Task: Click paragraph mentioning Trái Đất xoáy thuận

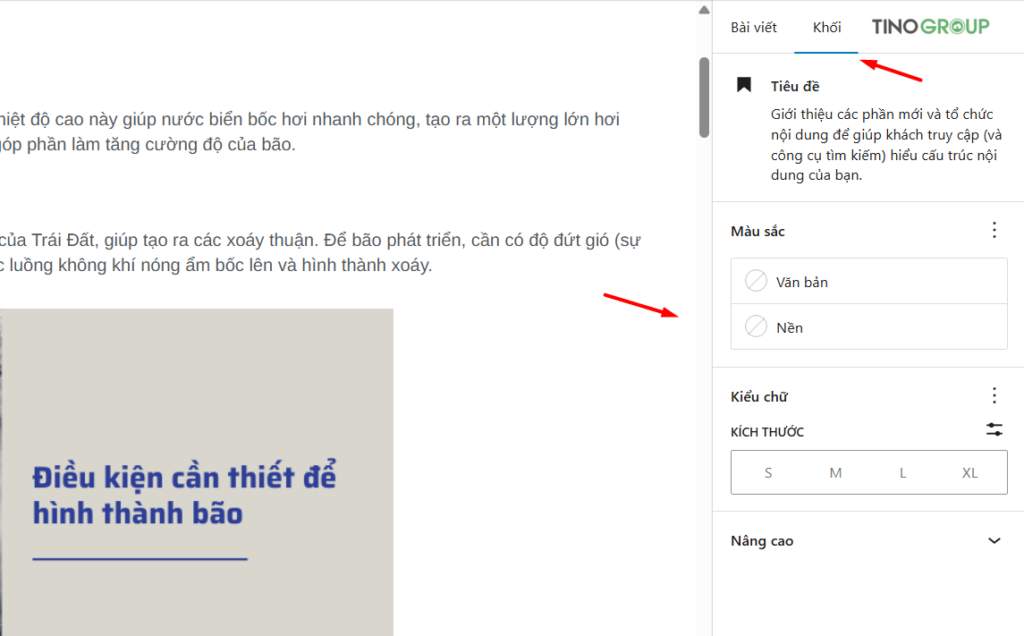Action: click(320, 252)
